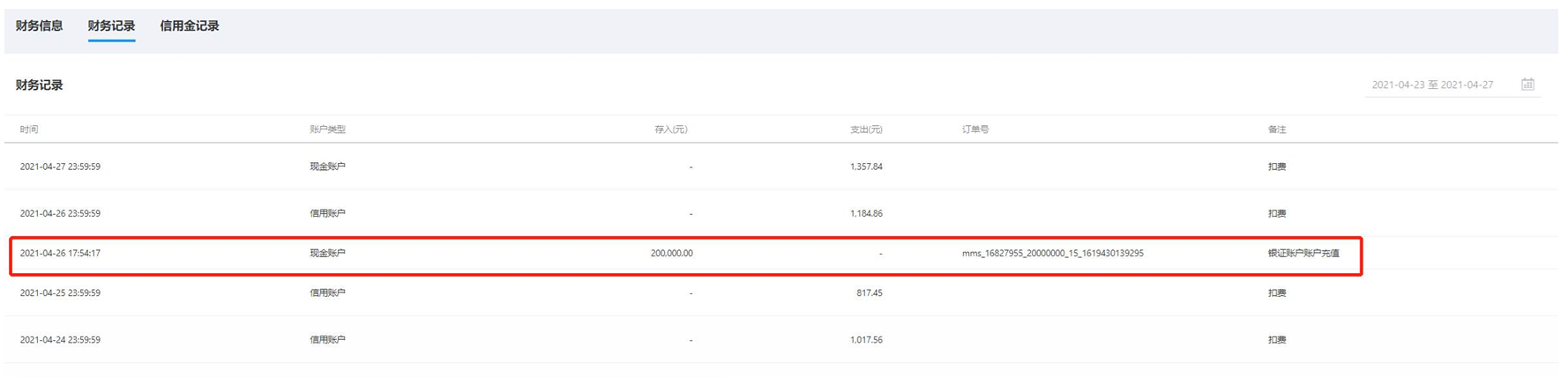
Task: Click the 支出(元) column header
Action: point(865,129)
